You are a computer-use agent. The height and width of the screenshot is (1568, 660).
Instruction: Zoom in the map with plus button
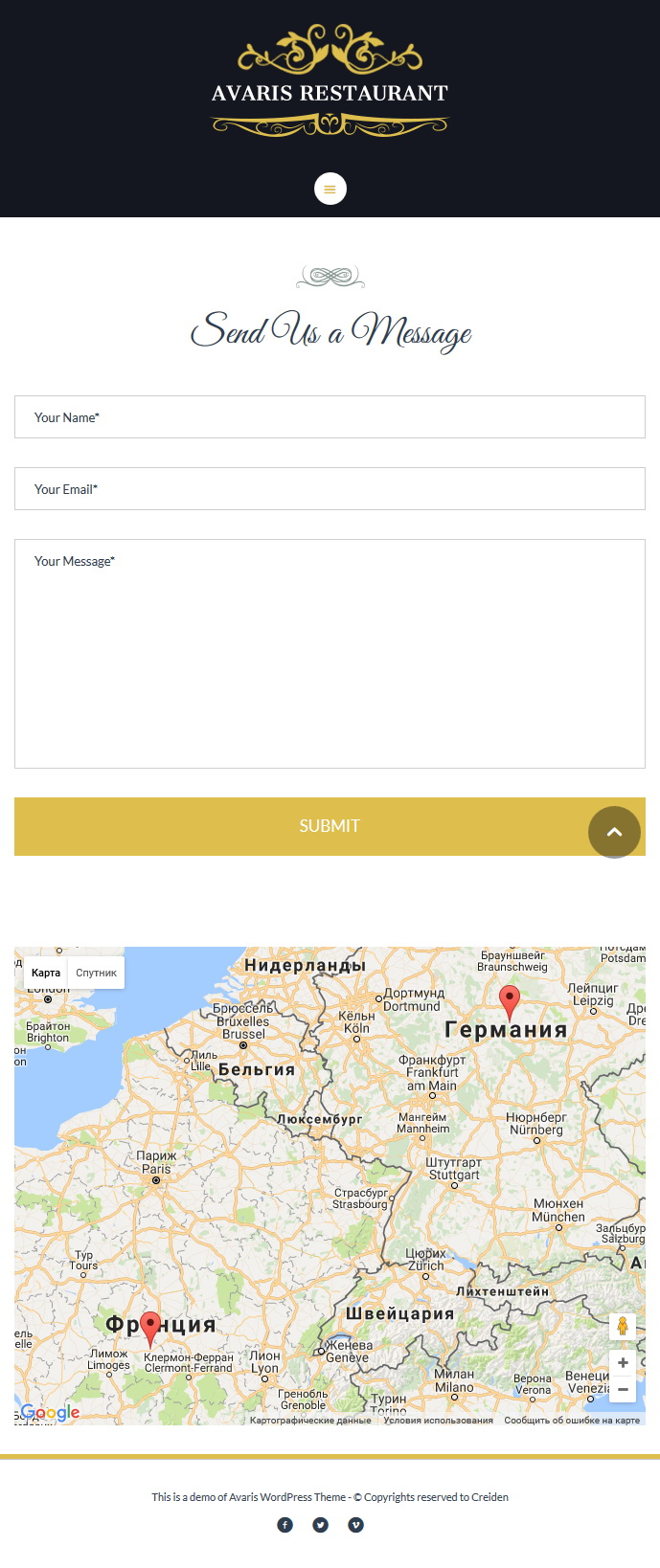623,1362
